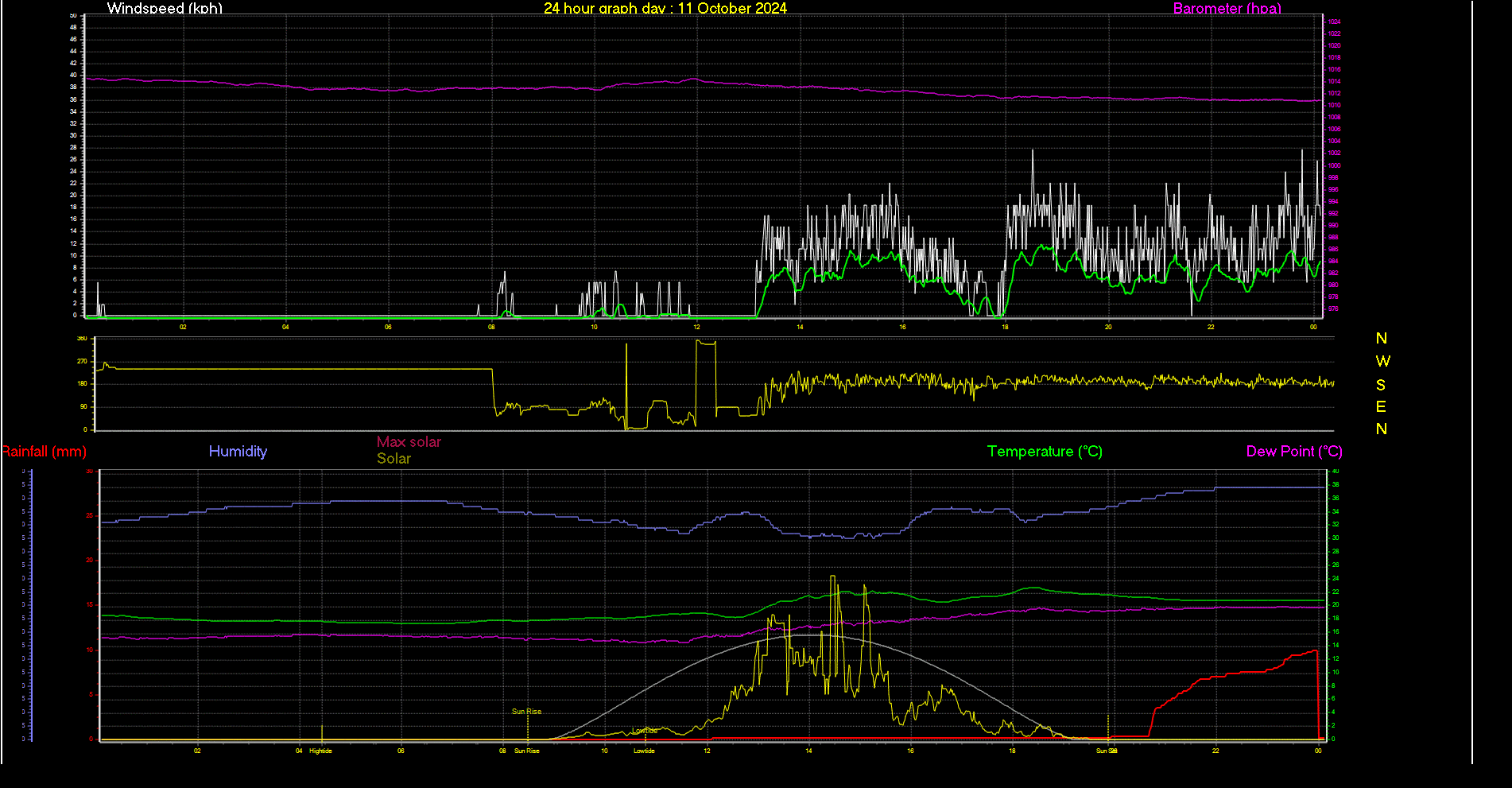This screenshot has height=788, width=1512.
Task: Click the bottom "N" compass letter
Action: coord(1382,429)
